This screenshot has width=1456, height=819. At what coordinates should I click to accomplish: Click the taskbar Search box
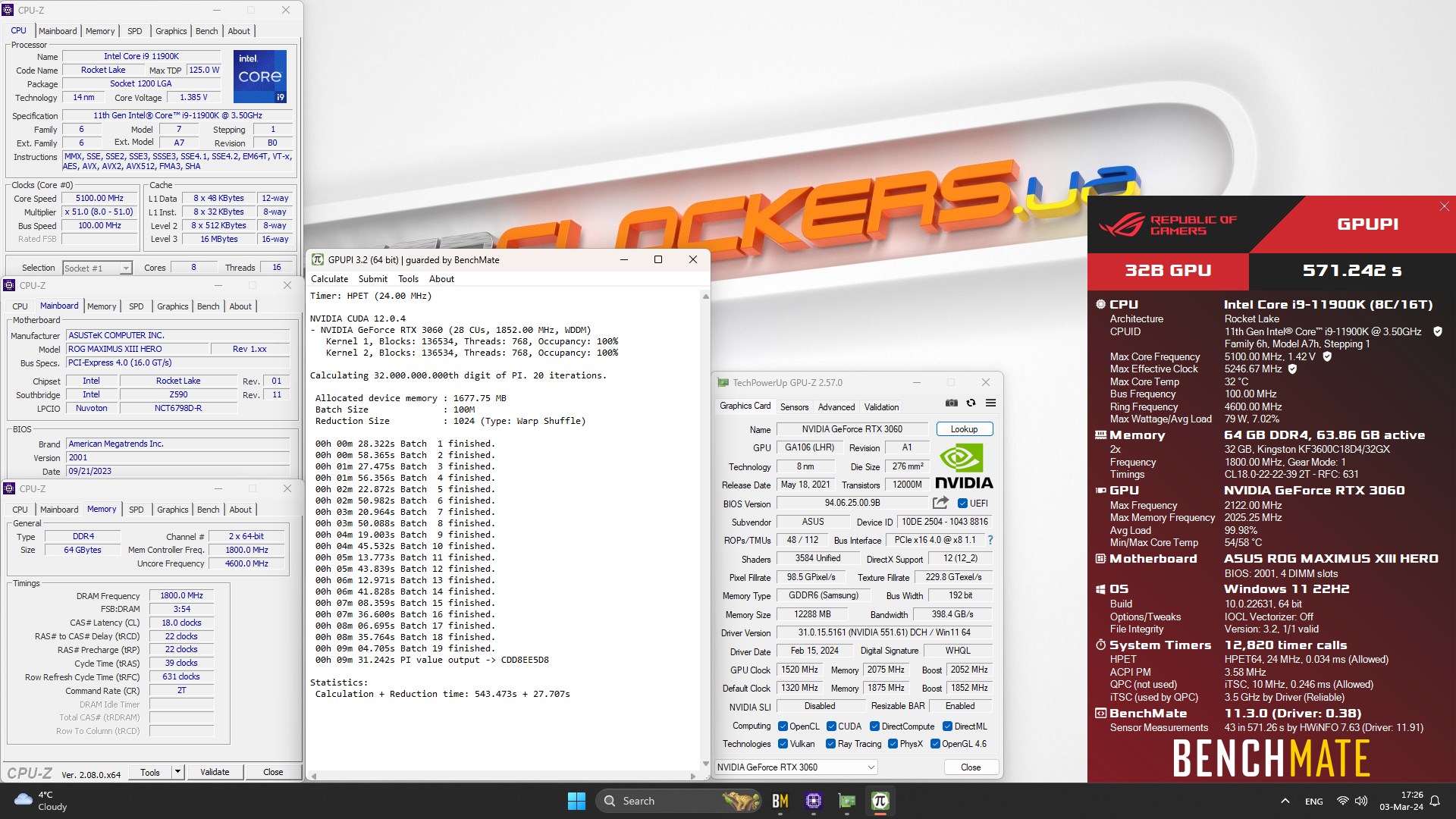coord(677,801)
